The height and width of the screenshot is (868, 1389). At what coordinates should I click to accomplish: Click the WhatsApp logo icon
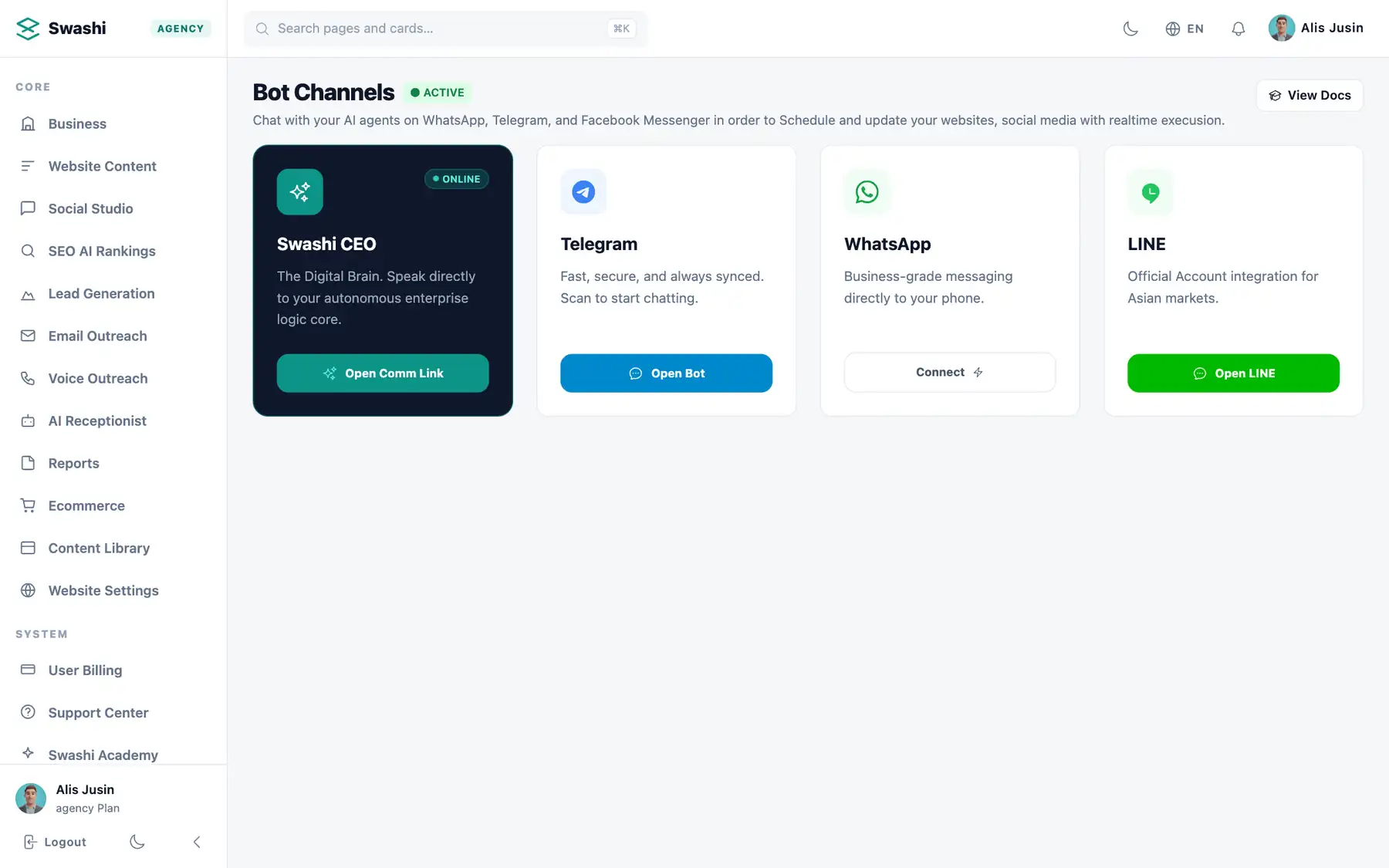tap(867, 192)
